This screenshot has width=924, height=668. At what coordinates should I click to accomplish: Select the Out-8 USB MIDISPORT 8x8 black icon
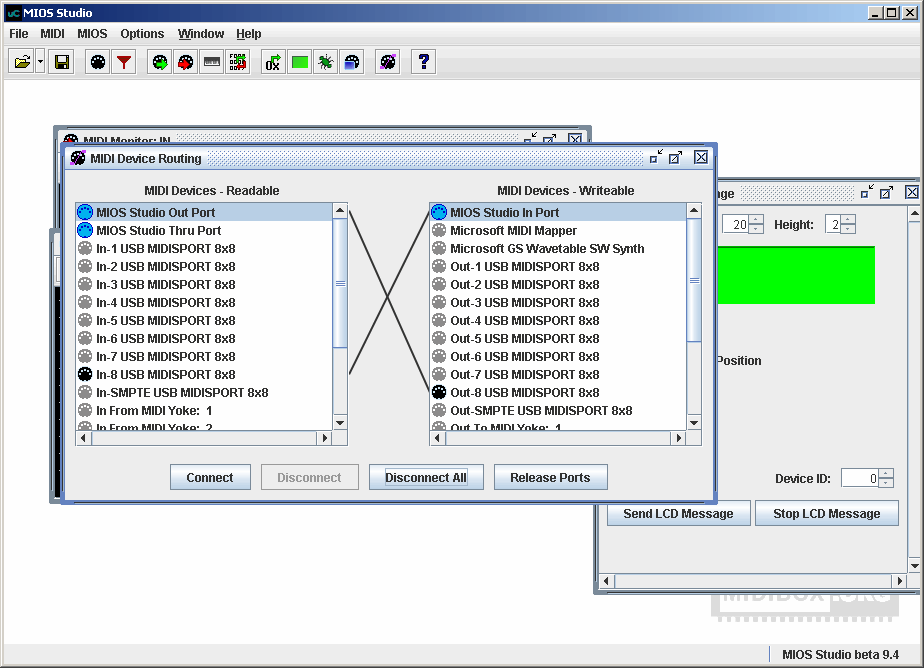click(439, 392)
